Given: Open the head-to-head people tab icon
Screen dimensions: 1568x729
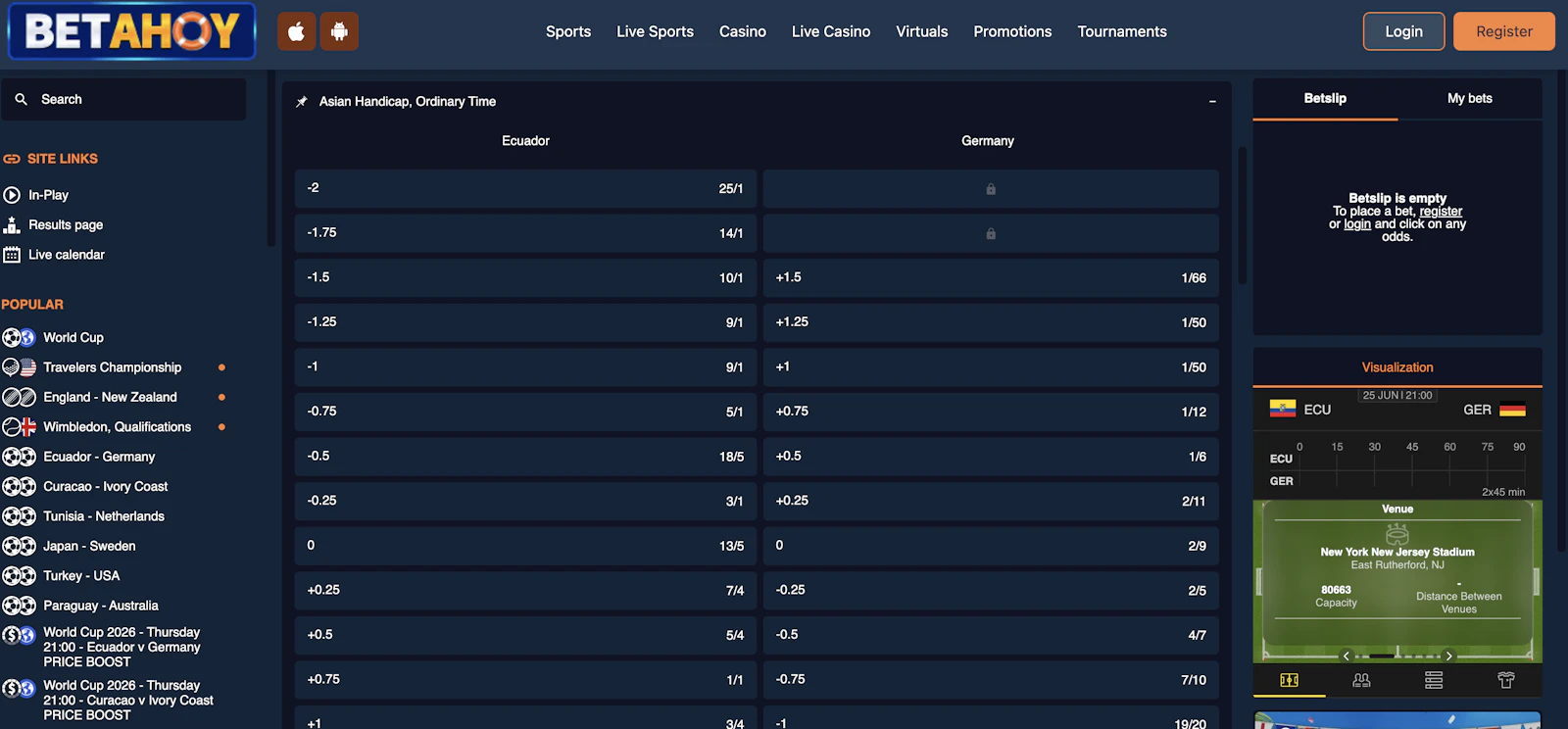Looking at the screenshot, I should (1361, 680).
